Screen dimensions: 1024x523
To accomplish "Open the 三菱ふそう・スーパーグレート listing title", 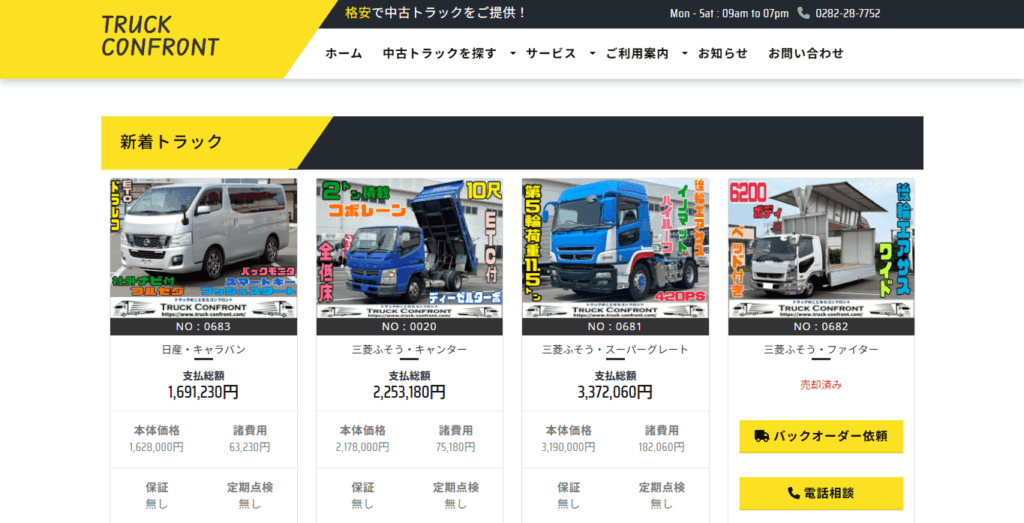I will [615, 349].
